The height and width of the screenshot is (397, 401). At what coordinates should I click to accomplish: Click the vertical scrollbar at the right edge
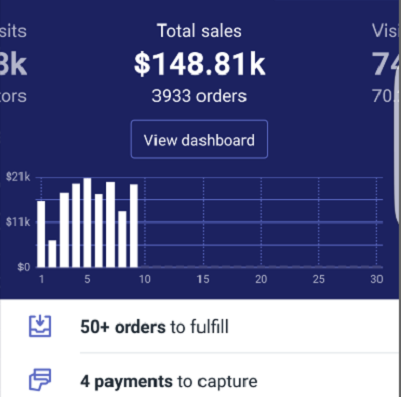point(397,147)
